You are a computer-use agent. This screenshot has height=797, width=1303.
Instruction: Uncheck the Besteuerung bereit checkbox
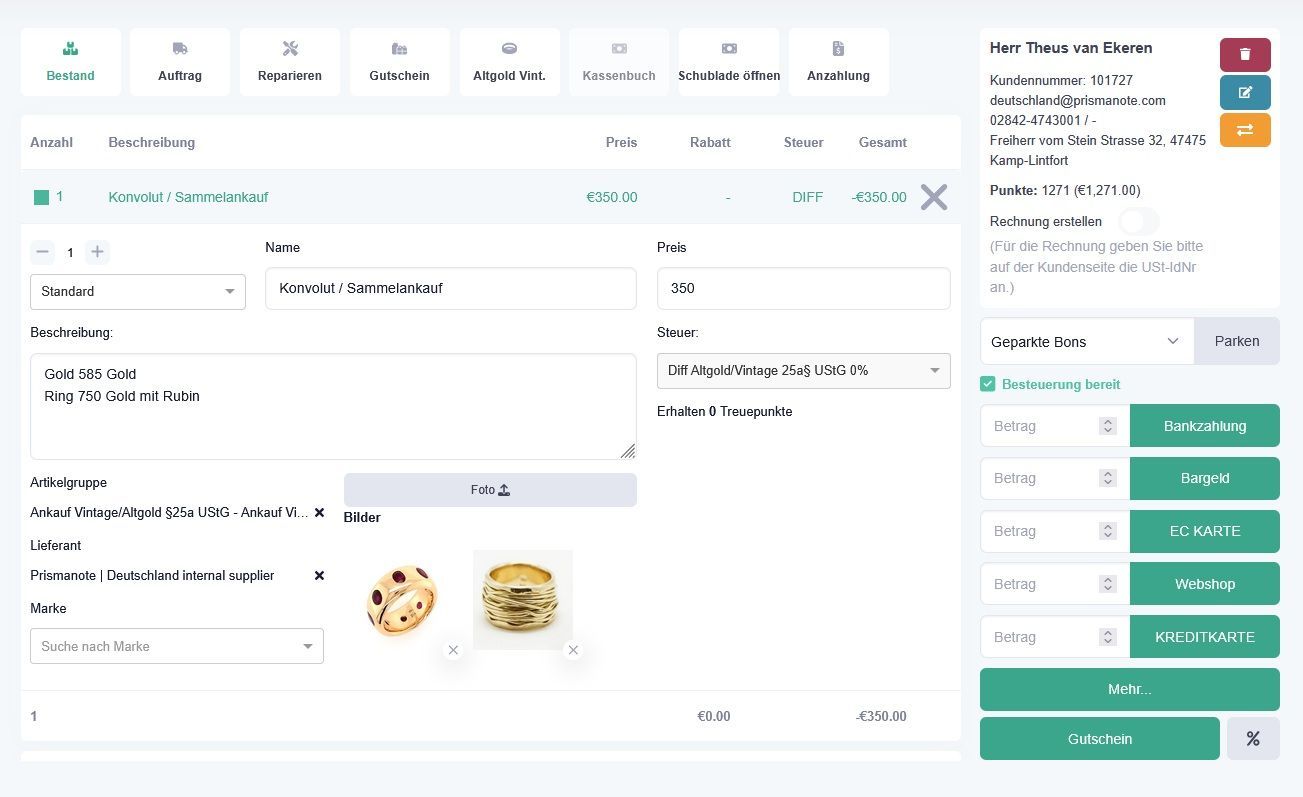tap(988, 384)
